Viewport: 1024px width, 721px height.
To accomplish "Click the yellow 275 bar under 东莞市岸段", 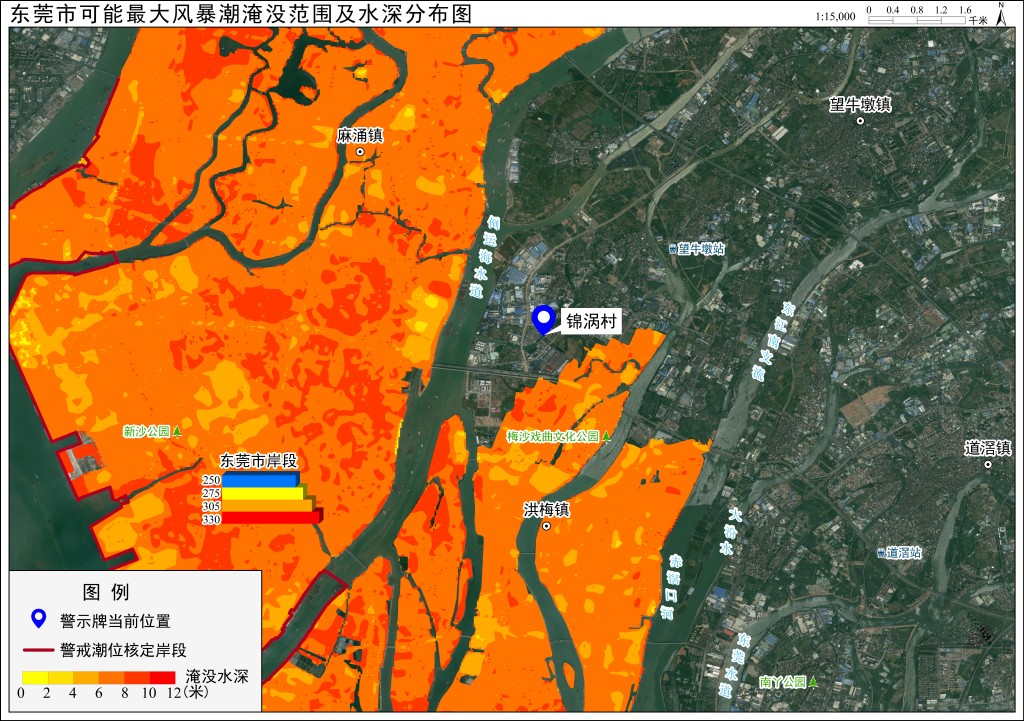I will [264, 492].
